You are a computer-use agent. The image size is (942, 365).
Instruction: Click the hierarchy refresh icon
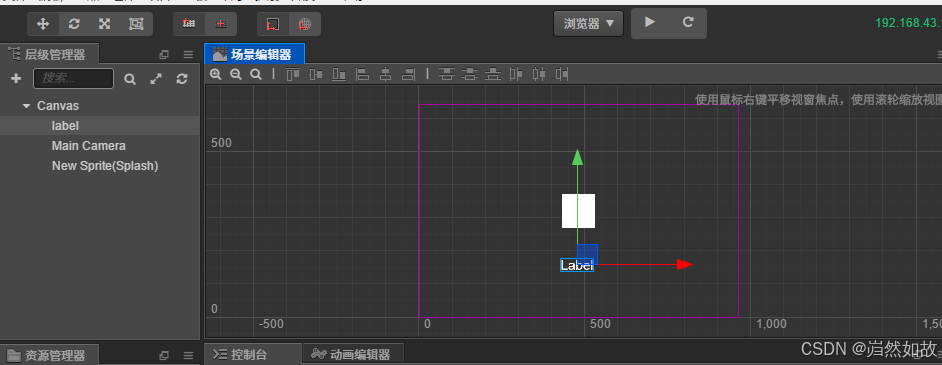point(182,79)
